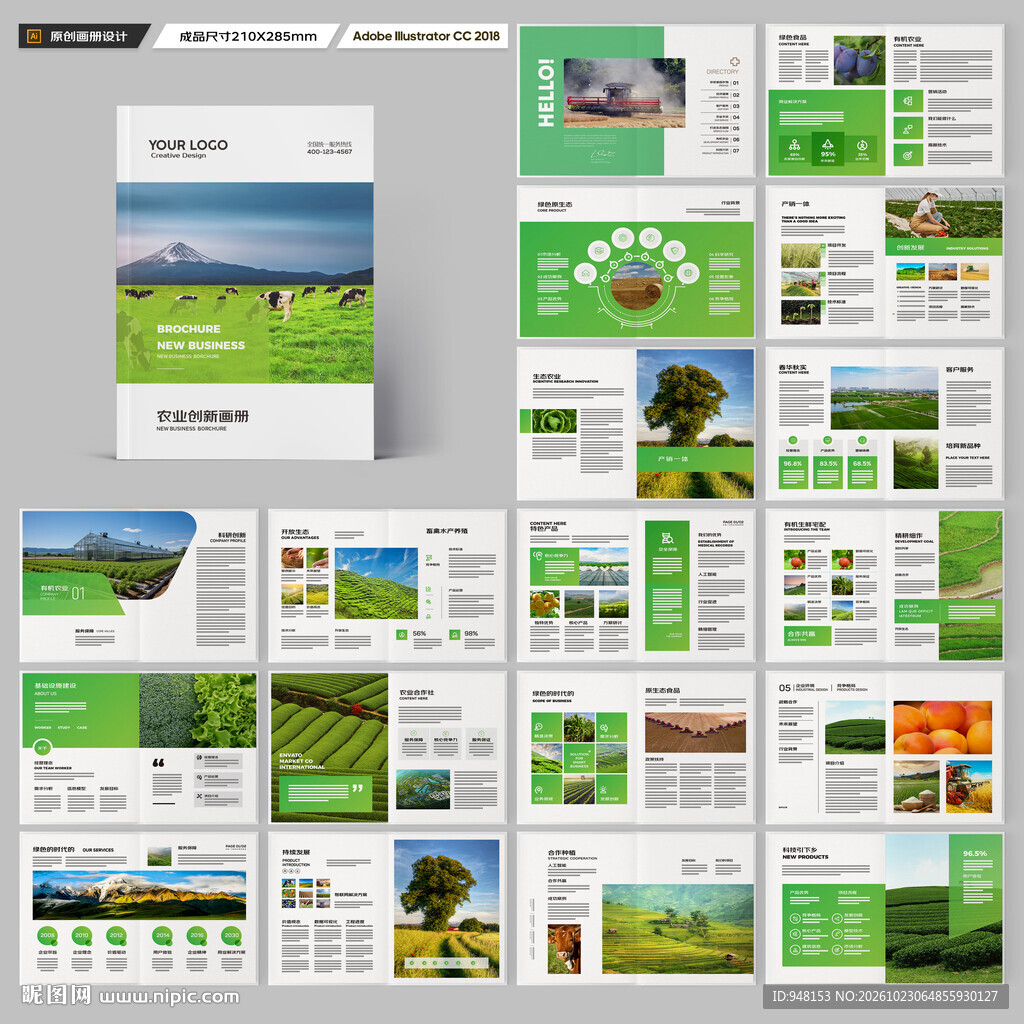1024x1024 pixels.
Task: Click the "ENVATO MARKET CO INTERNATIONAL" text
Action: [302, 761]
